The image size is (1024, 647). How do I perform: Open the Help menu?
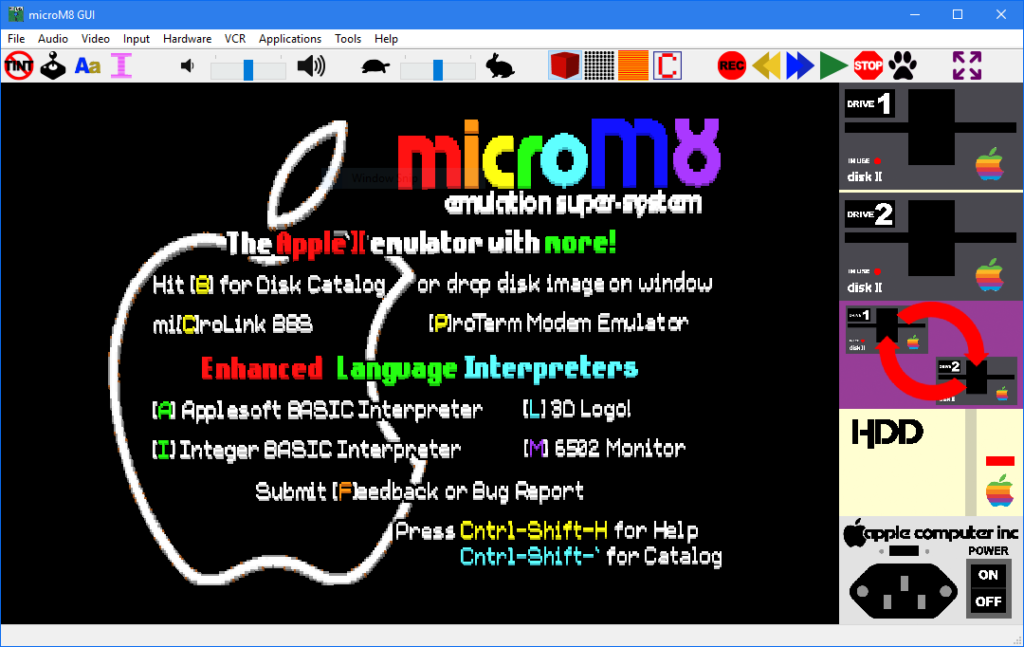click(x=386, y=39)
